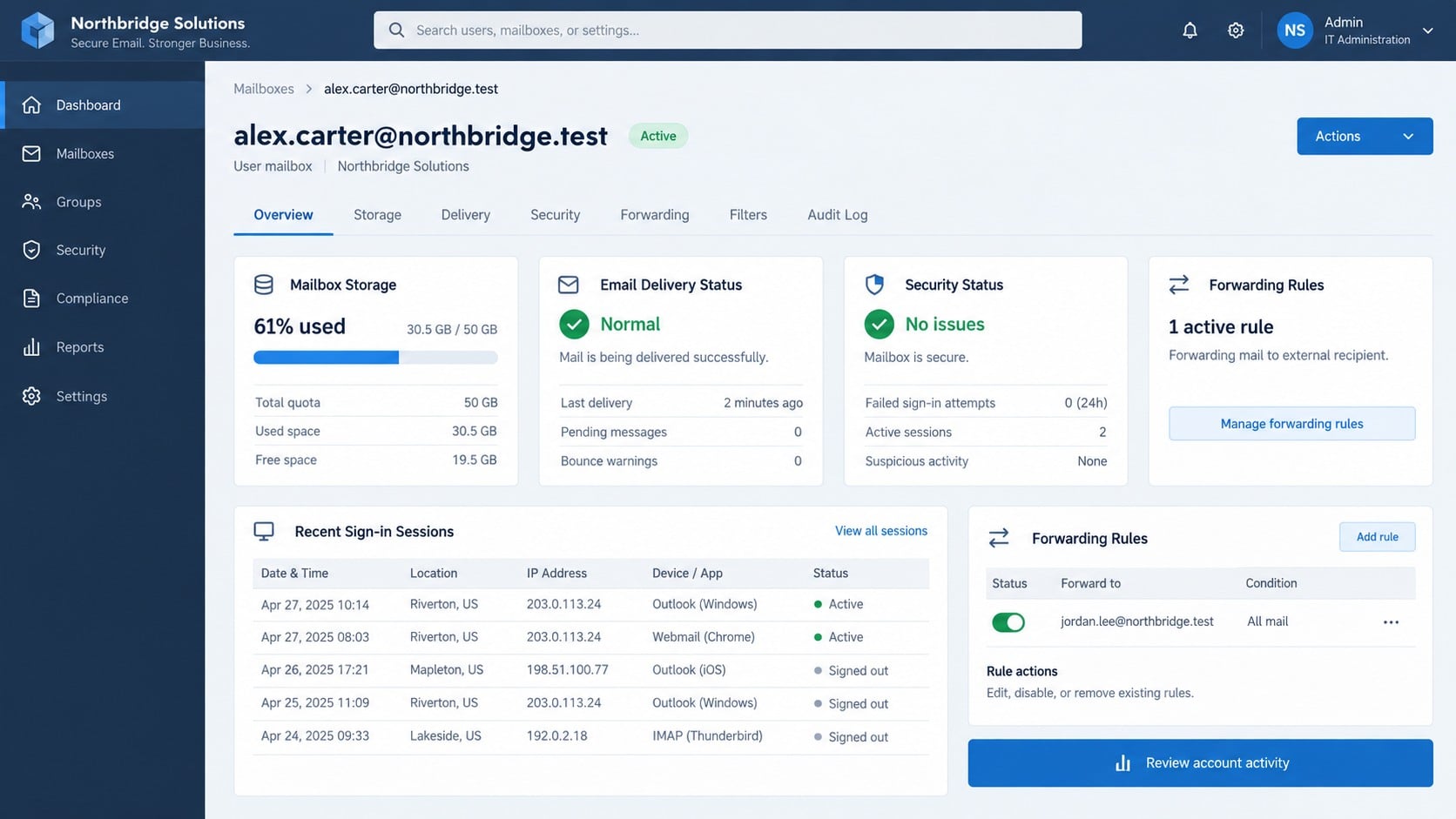Switch to the Filters tab
This screenshot has height=819, width=1456.
[x=748, y=215]
